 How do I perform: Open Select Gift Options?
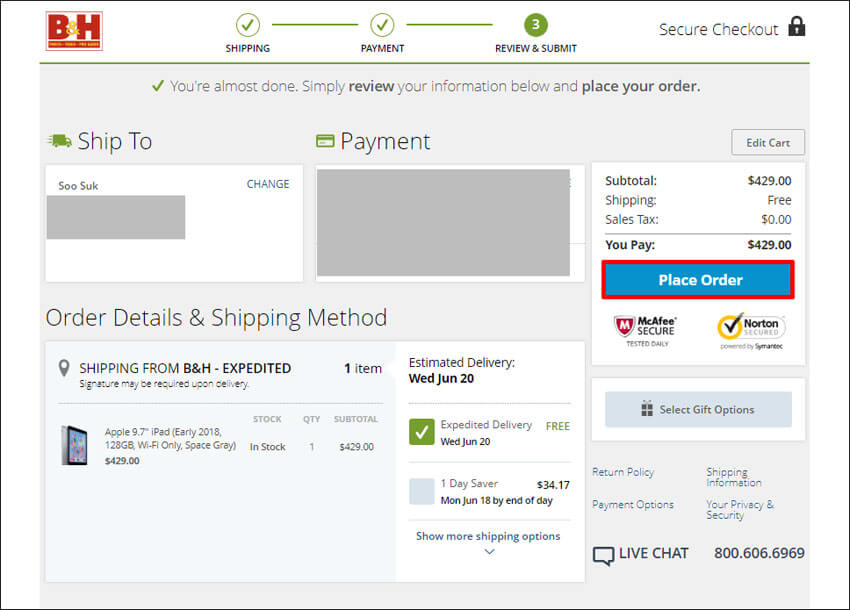698,409
